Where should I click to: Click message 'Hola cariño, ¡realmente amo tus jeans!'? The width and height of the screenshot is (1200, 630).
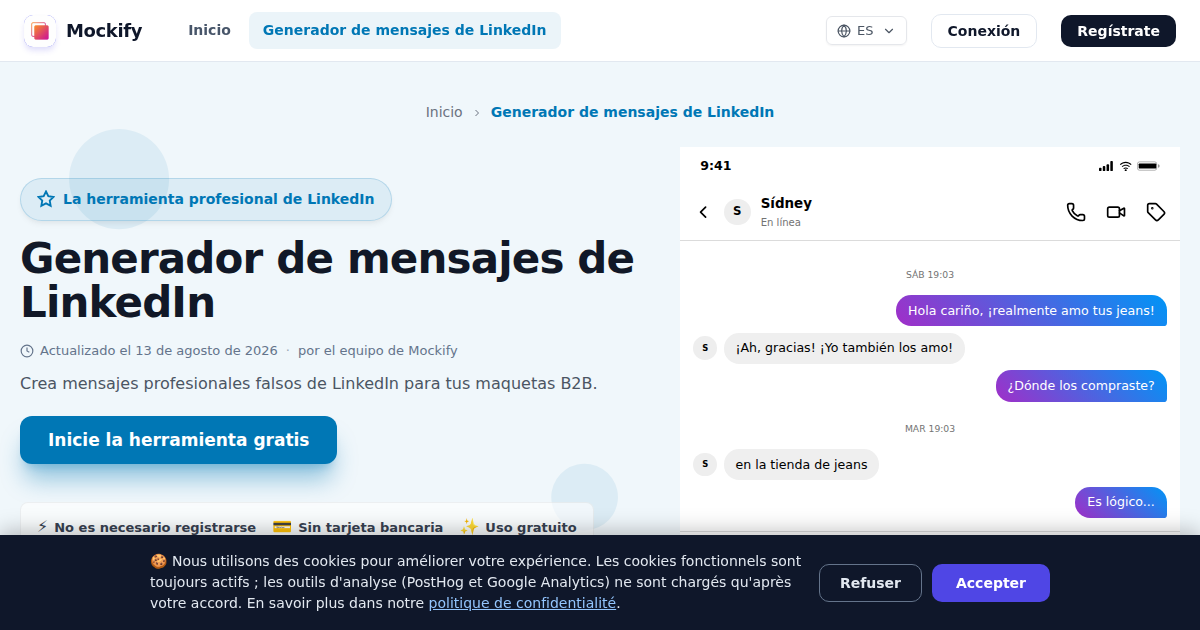1031,311
